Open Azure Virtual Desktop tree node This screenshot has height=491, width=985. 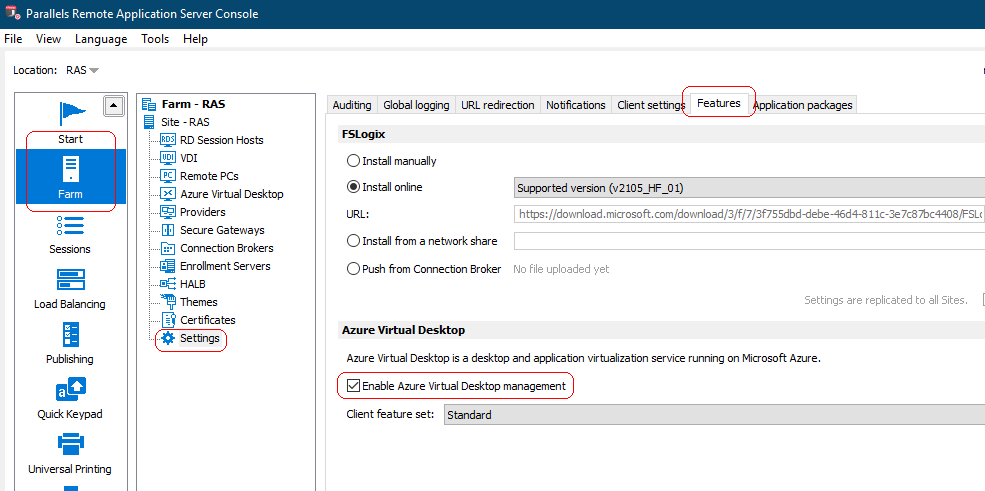(231, 194)
